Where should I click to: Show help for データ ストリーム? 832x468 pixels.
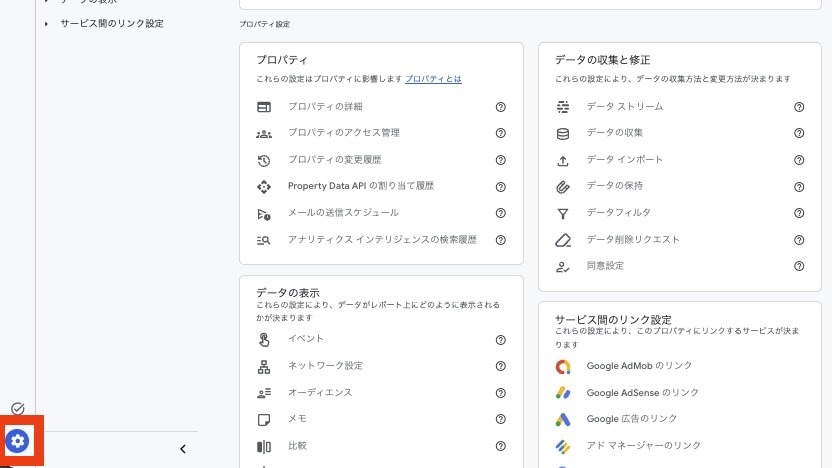coord(799,107)
